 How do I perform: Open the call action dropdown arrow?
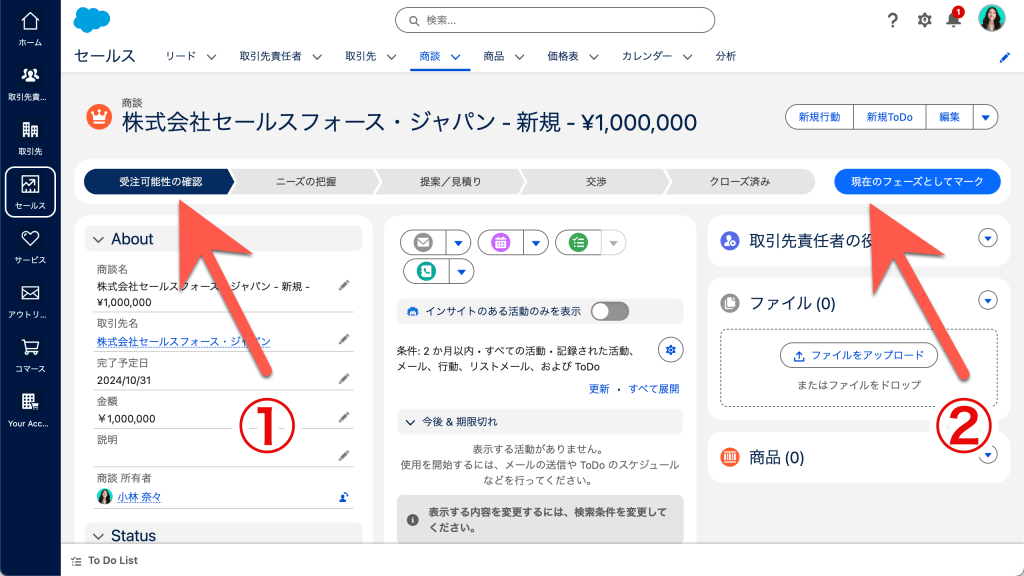click(x=462, y=271)
